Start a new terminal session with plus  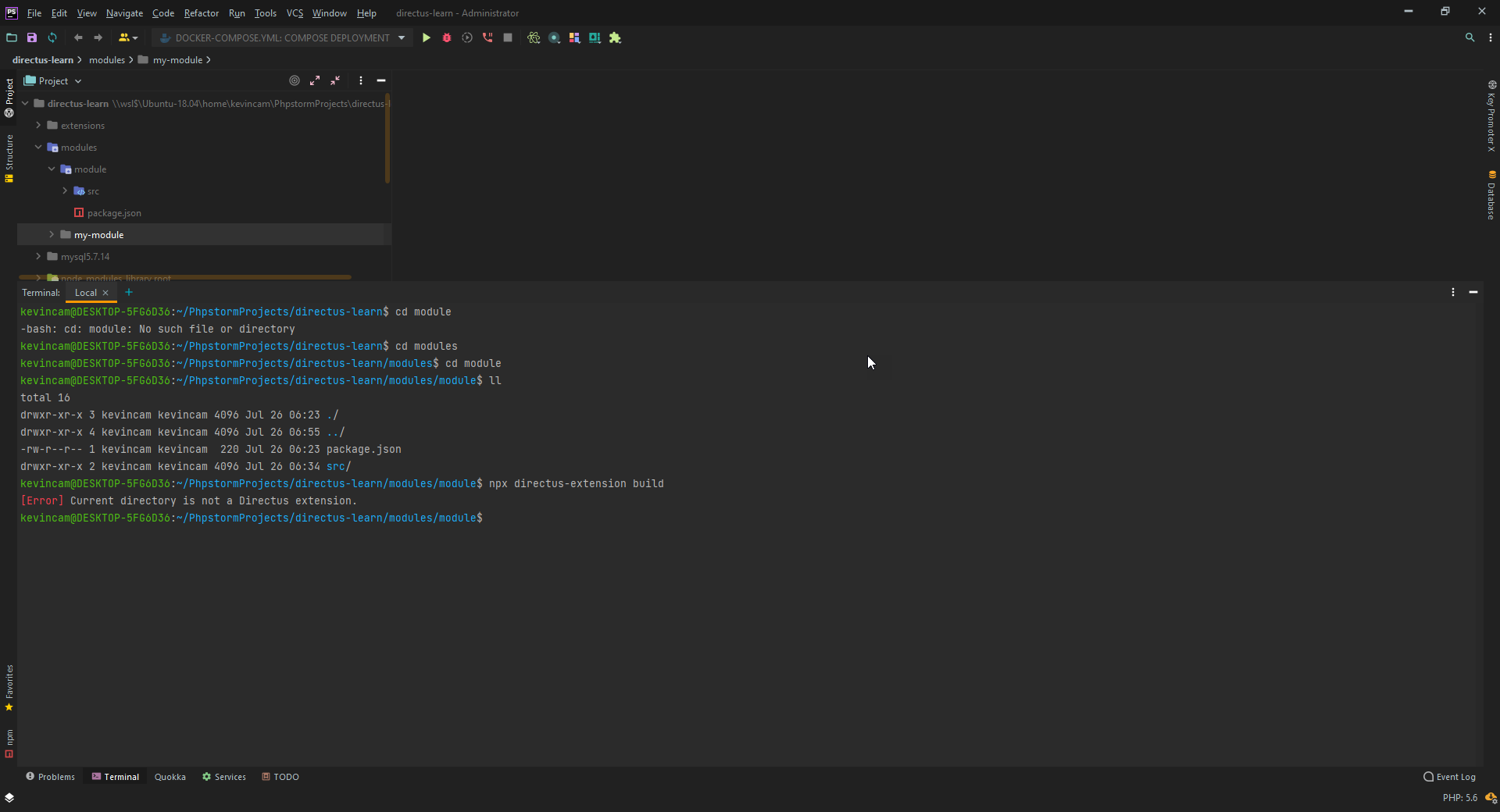129,292
